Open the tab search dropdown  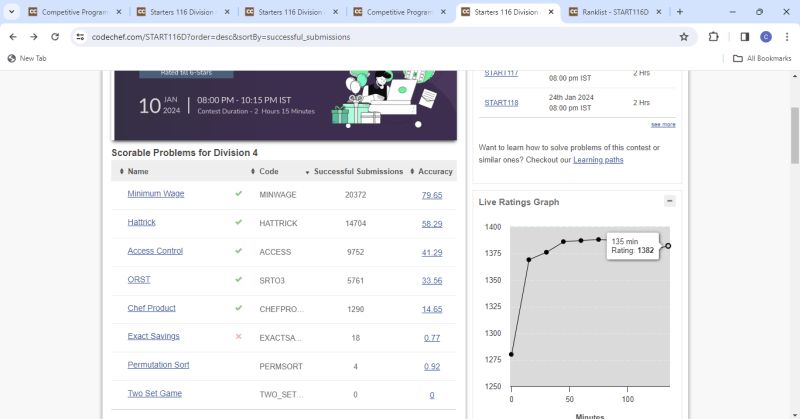[11, 12]
